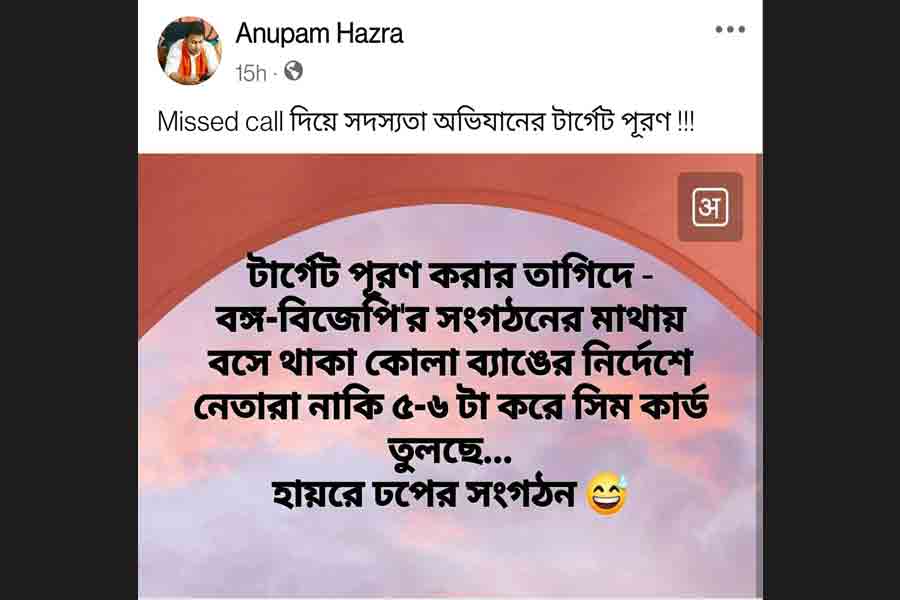Click the globe public audience icon
Screen dimensions: 900x600
(293, 71)
